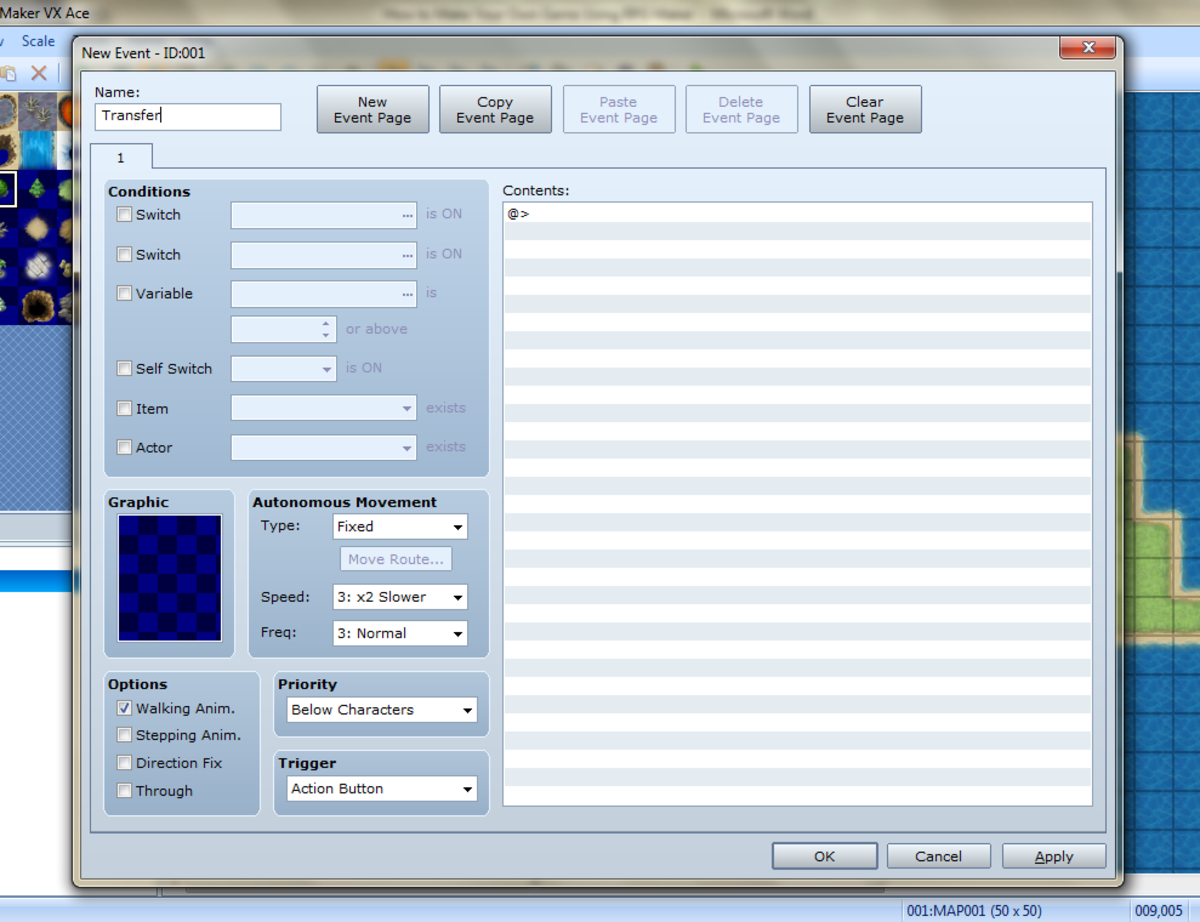This screenshot has height=922, width=1200.
Task: Select the dark cave hole tile
Action: (38, 304)
